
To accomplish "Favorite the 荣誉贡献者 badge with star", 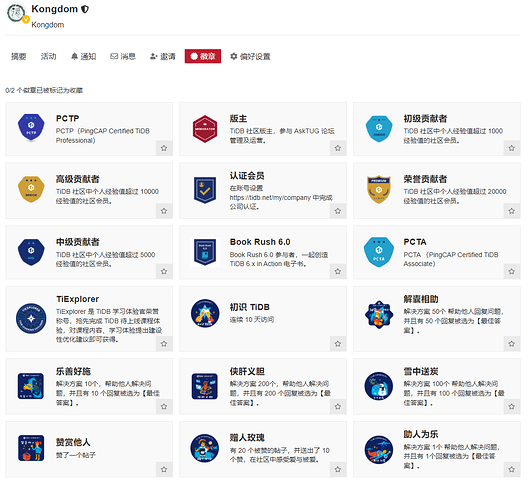I will 512,211.
